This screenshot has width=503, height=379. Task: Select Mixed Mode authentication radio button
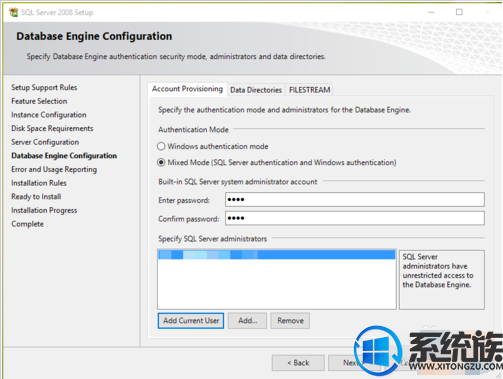click(161, 162)
